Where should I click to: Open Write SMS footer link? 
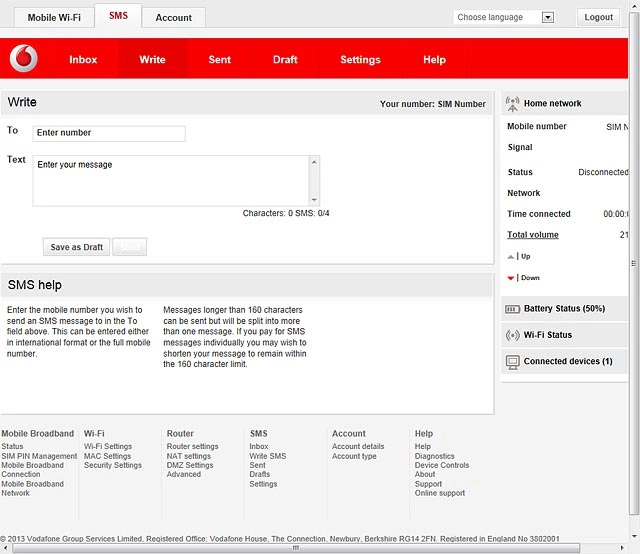[x=268, y=456]
